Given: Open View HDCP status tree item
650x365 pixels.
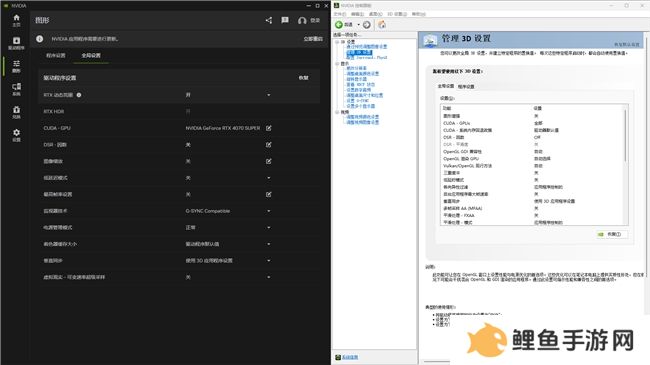Looking at the screenshot, I should pyautogui.click(x=361, y=84).
